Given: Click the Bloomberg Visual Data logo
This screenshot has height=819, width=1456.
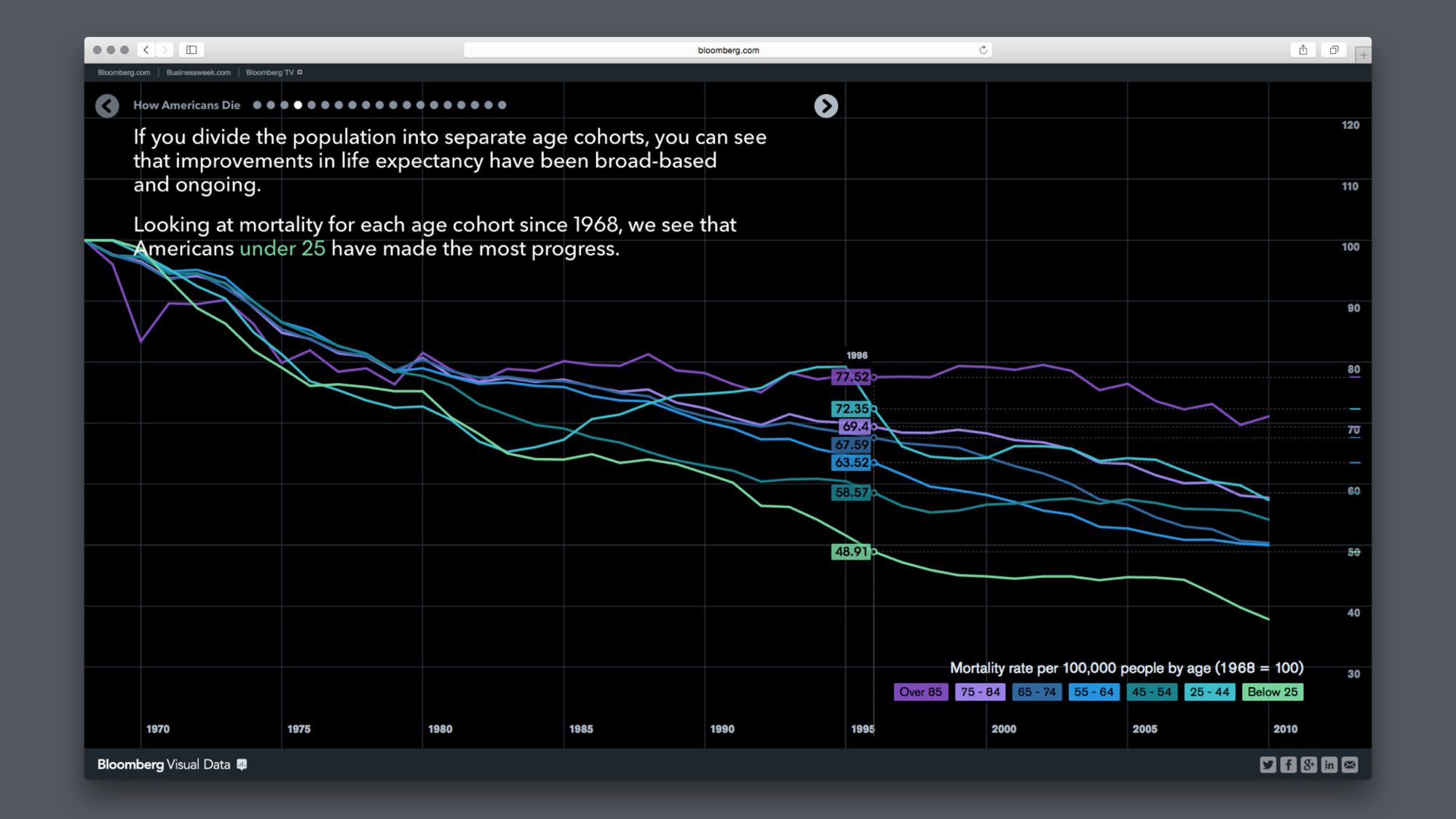Looking at the screenshot, I should 164,764.
